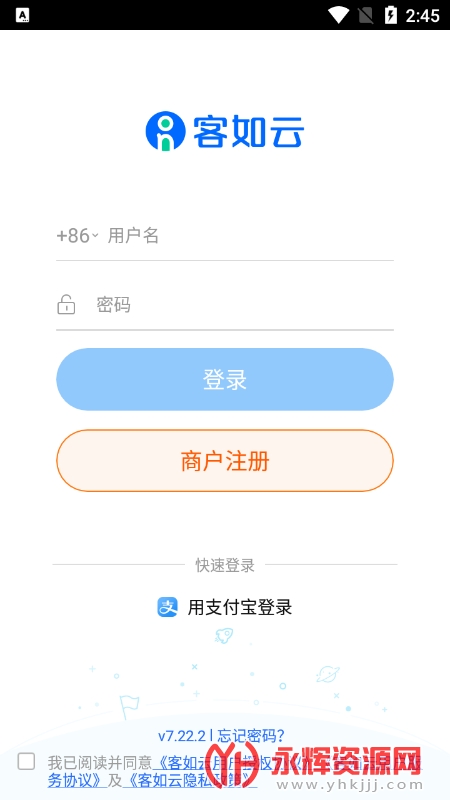Check the agreement consent checkbox
This screenshot has height=800, width=450.
pos(26,762)
